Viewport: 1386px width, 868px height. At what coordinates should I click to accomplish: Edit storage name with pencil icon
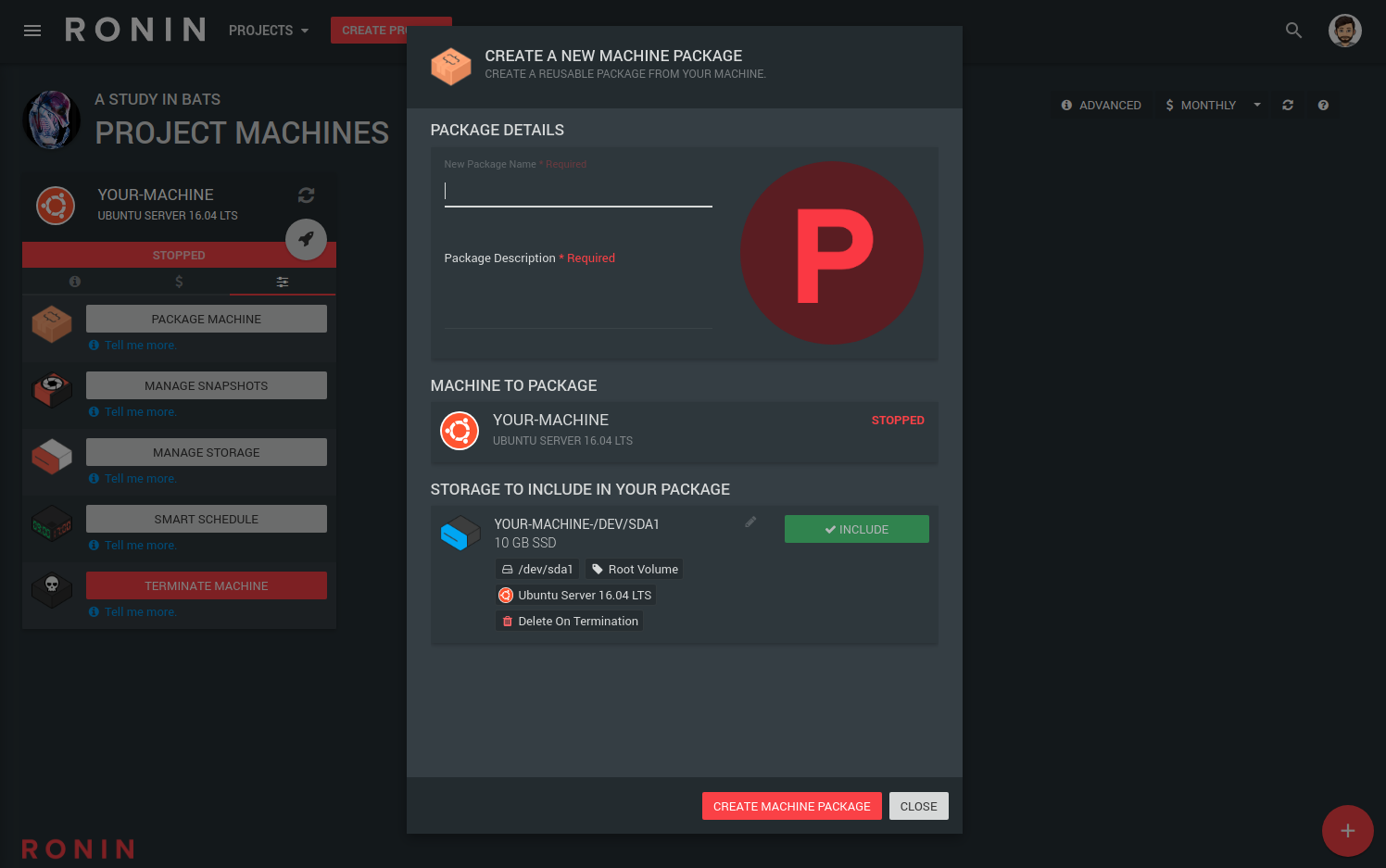click(x=750, y=522)
